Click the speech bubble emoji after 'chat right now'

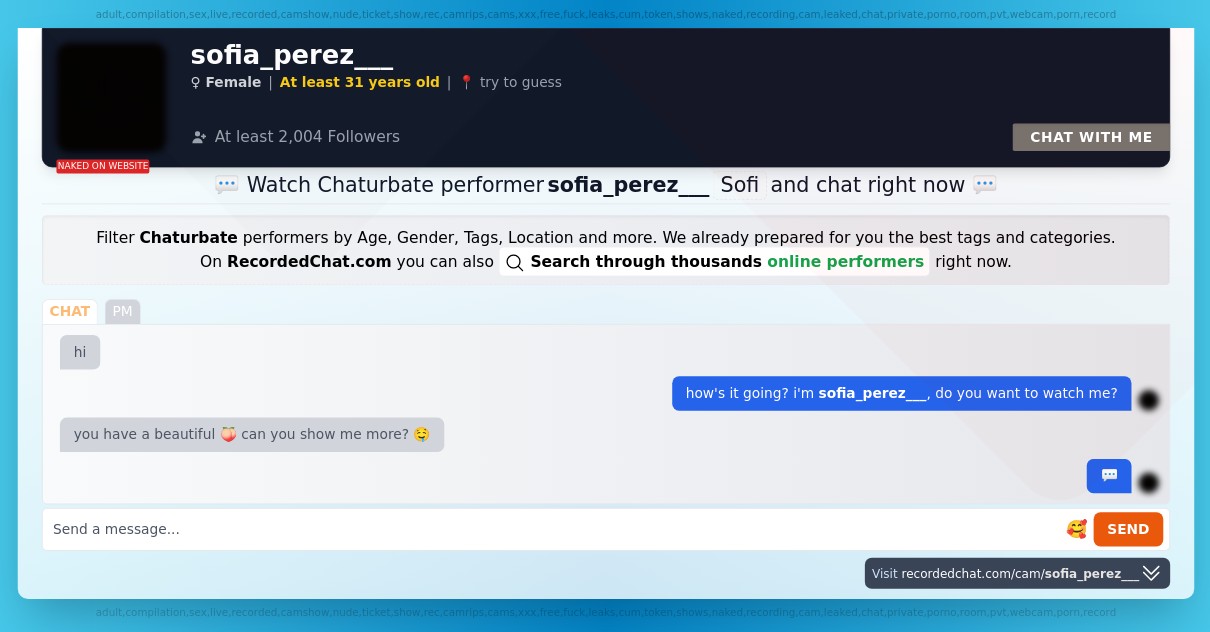pyautogui.click(x=985, y=185)
